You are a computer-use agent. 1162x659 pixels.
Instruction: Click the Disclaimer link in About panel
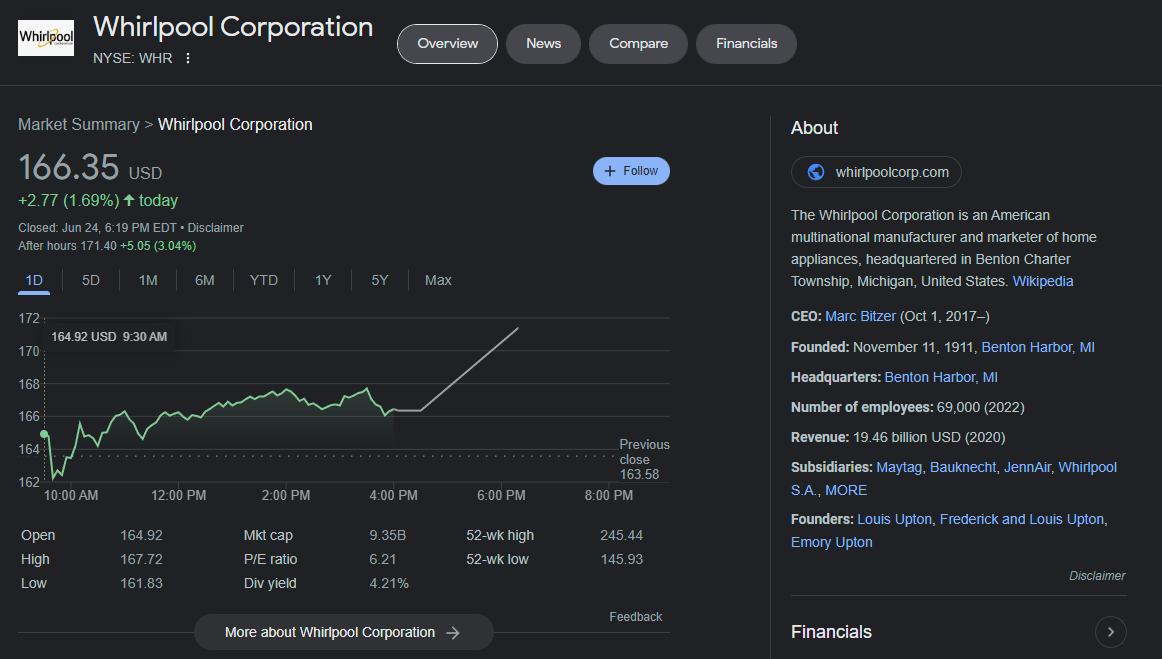pyautogui.click(x=1097, y=575)
